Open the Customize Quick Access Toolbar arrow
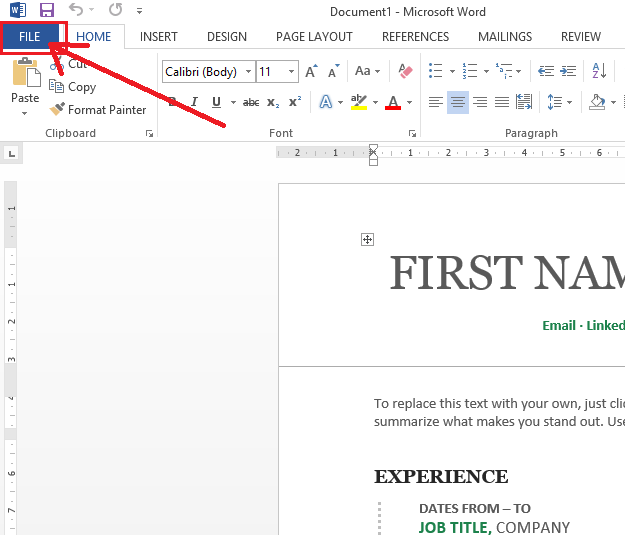Image resolution: width=625 pixels, height=535 pixels. (x=139, y=11)
